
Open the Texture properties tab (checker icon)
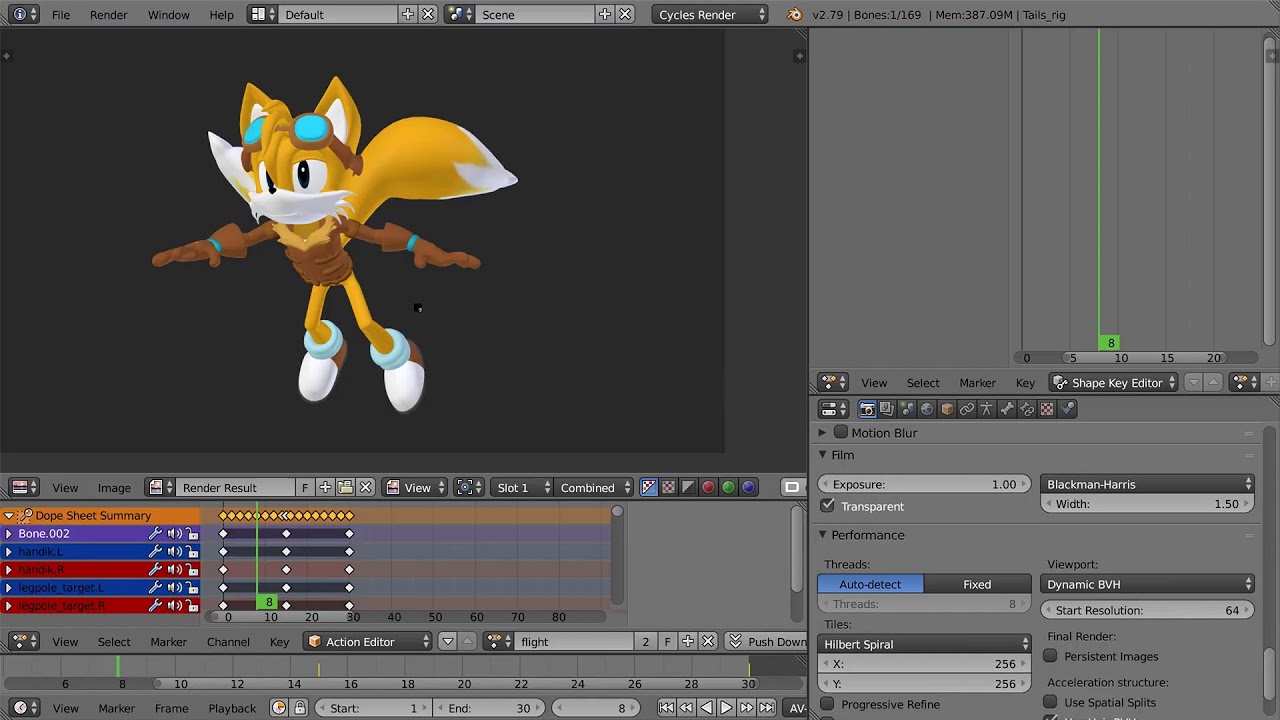point(1047,409)
